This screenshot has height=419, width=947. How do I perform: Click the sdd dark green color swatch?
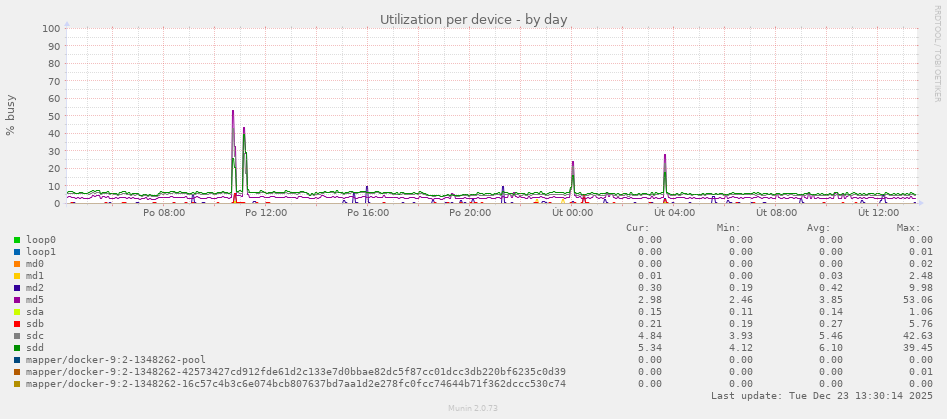coord(17,348)
